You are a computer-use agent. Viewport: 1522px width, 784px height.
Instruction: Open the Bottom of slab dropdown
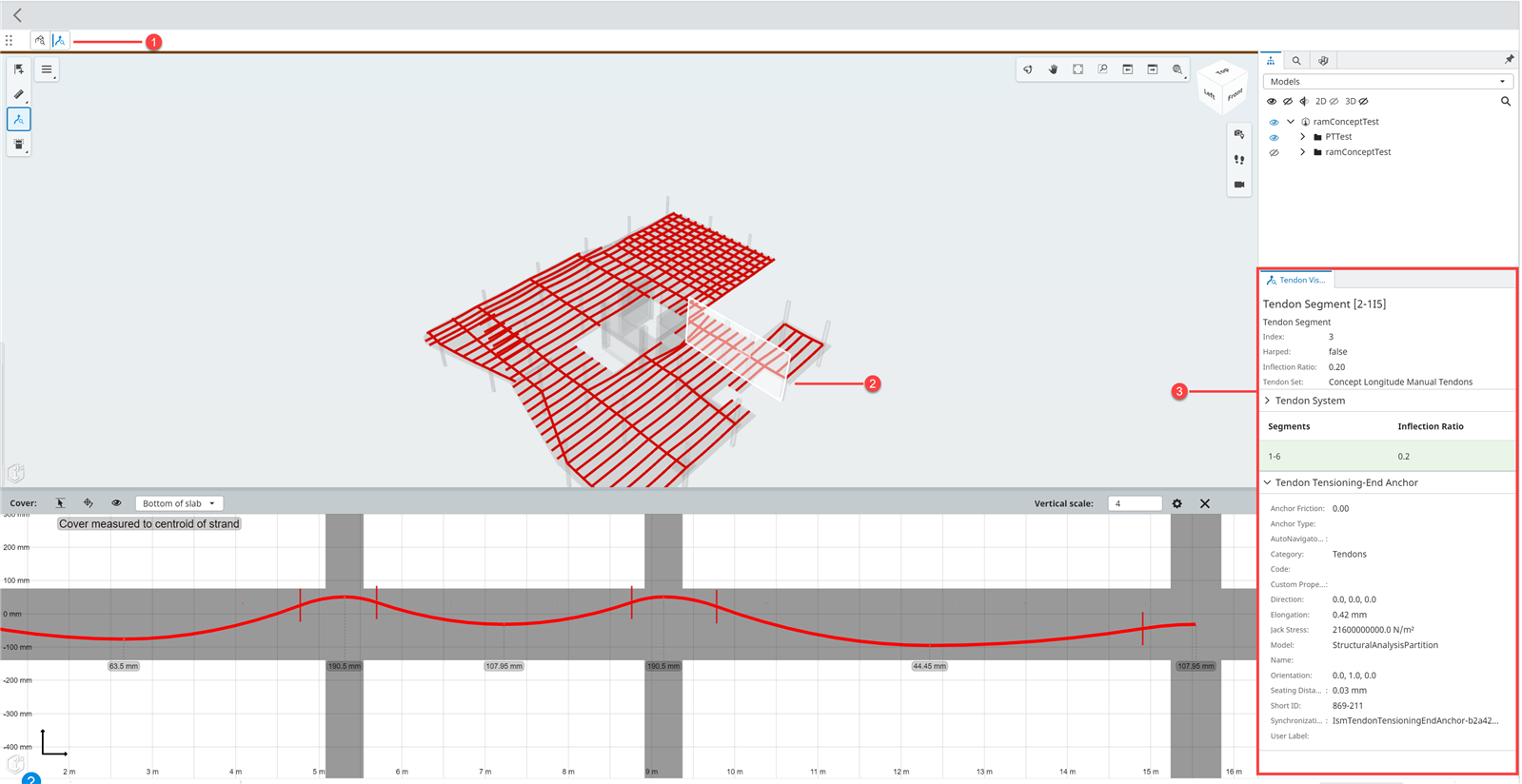coord(179,503)
